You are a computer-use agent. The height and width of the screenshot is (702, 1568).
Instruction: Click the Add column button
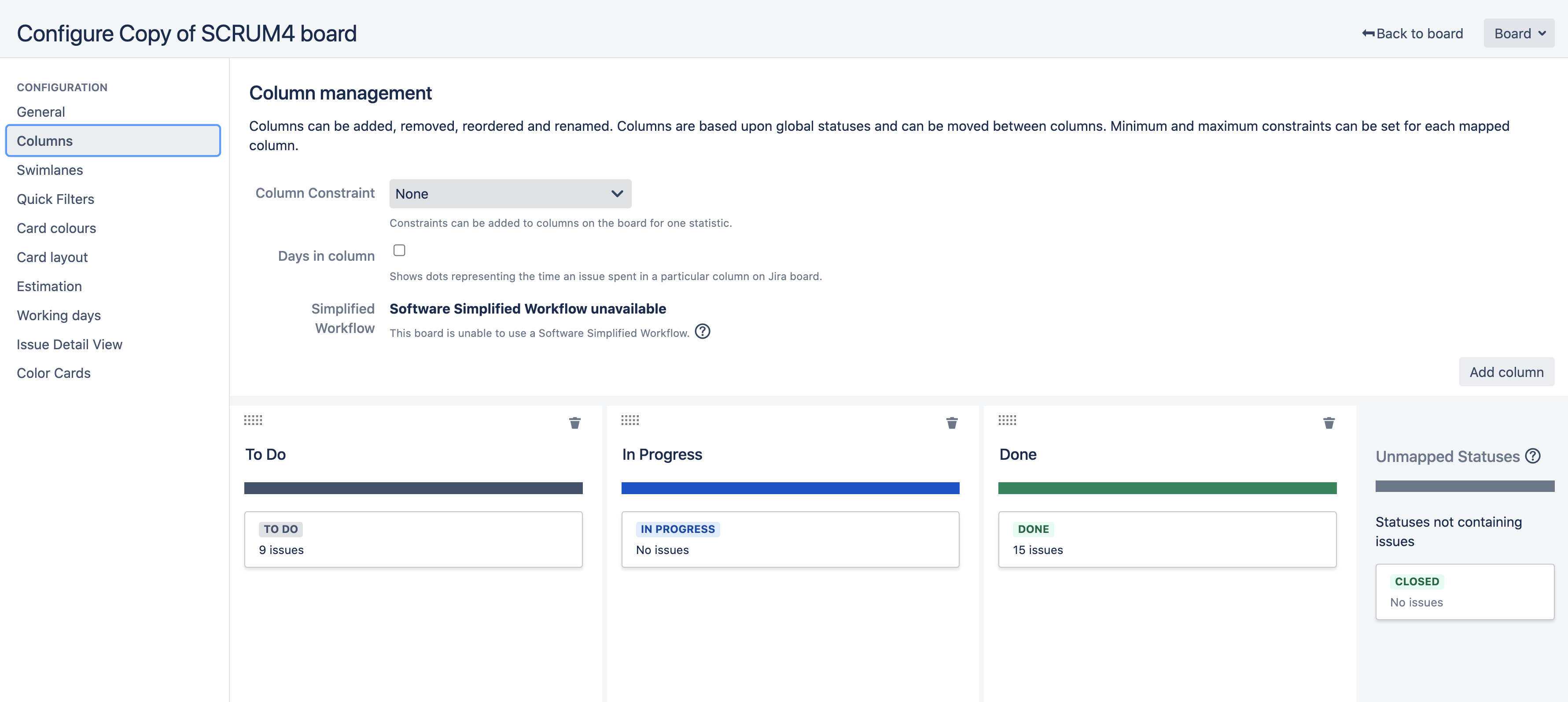tap(1506, 372)
